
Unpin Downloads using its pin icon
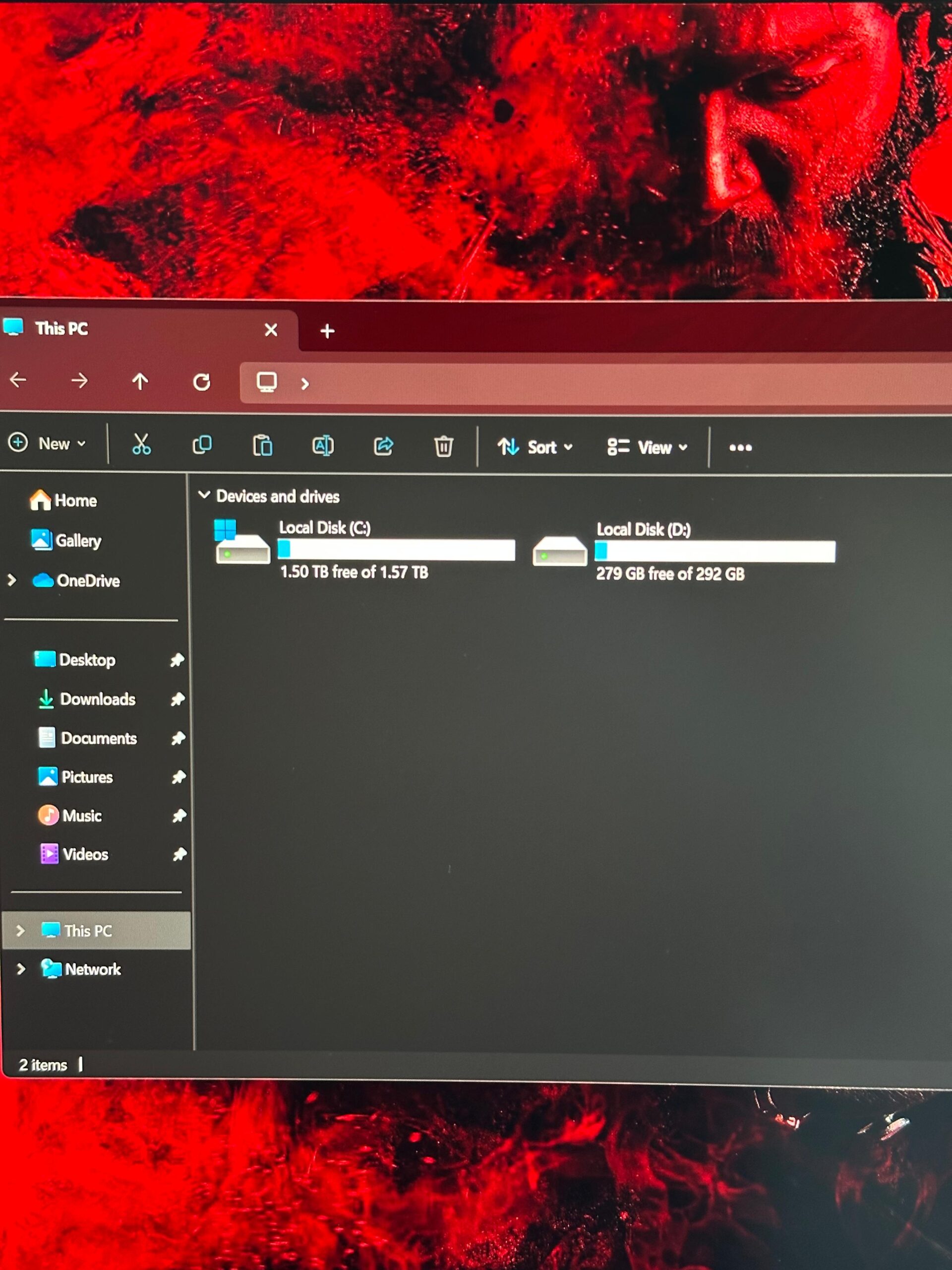click(178, 699)
